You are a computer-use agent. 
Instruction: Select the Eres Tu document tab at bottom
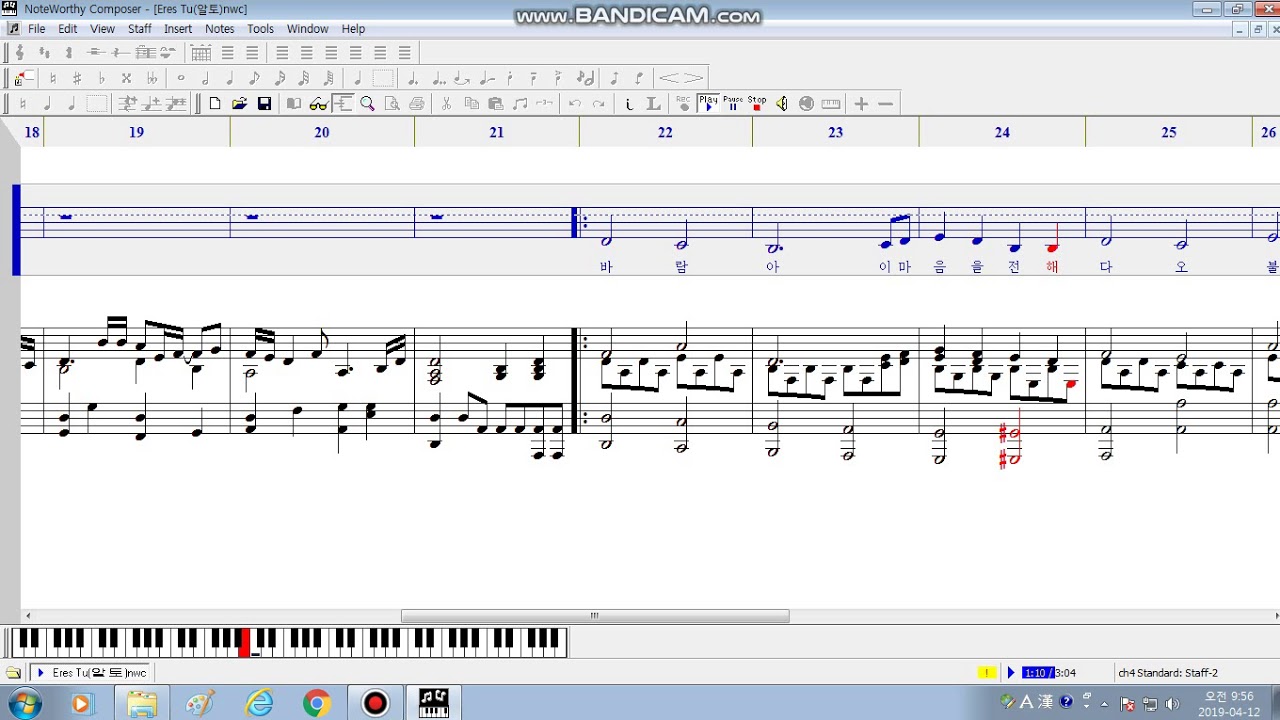[91, 673]
